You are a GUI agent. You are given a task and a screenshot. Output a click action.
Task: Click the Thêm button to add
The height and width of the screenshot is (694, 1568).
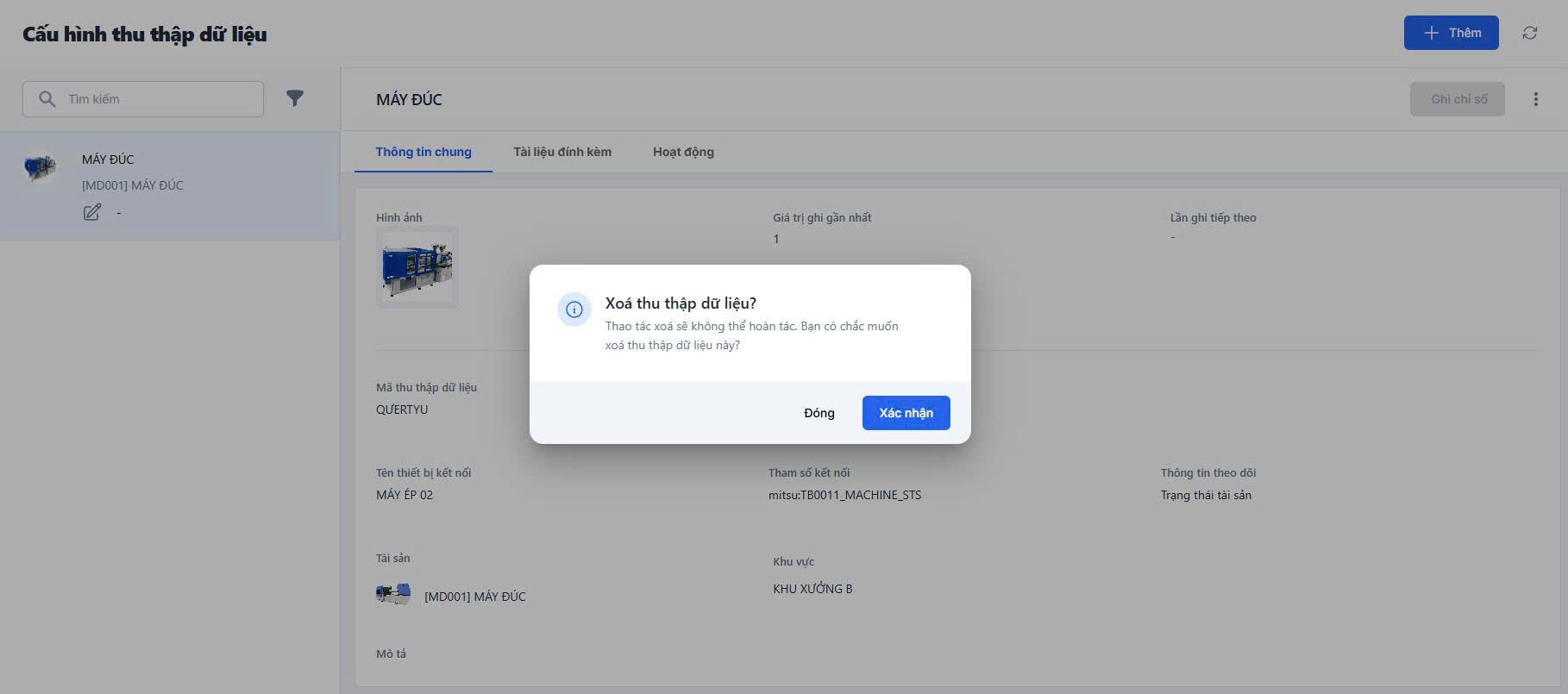click(1451, 33)
